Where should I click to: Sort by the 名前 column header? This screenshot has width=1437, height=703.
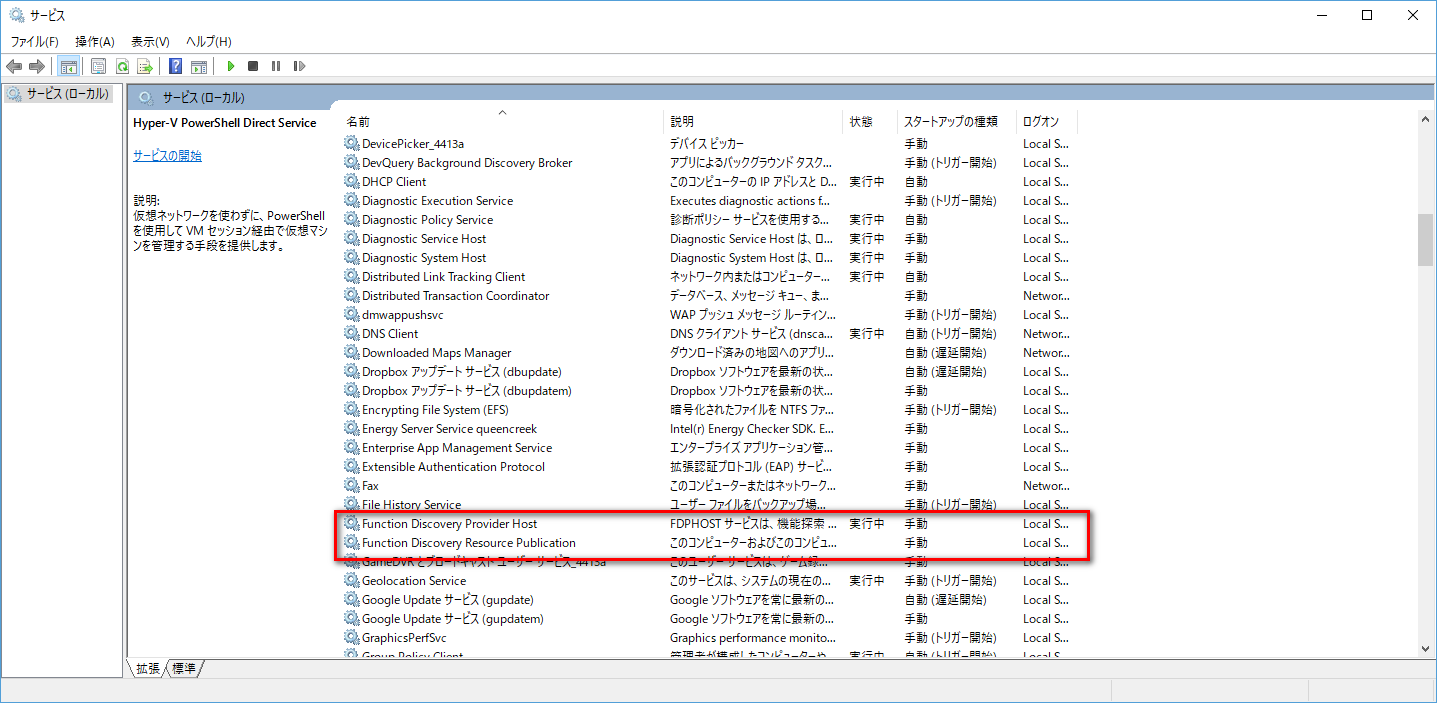click(x=358, y=121)
